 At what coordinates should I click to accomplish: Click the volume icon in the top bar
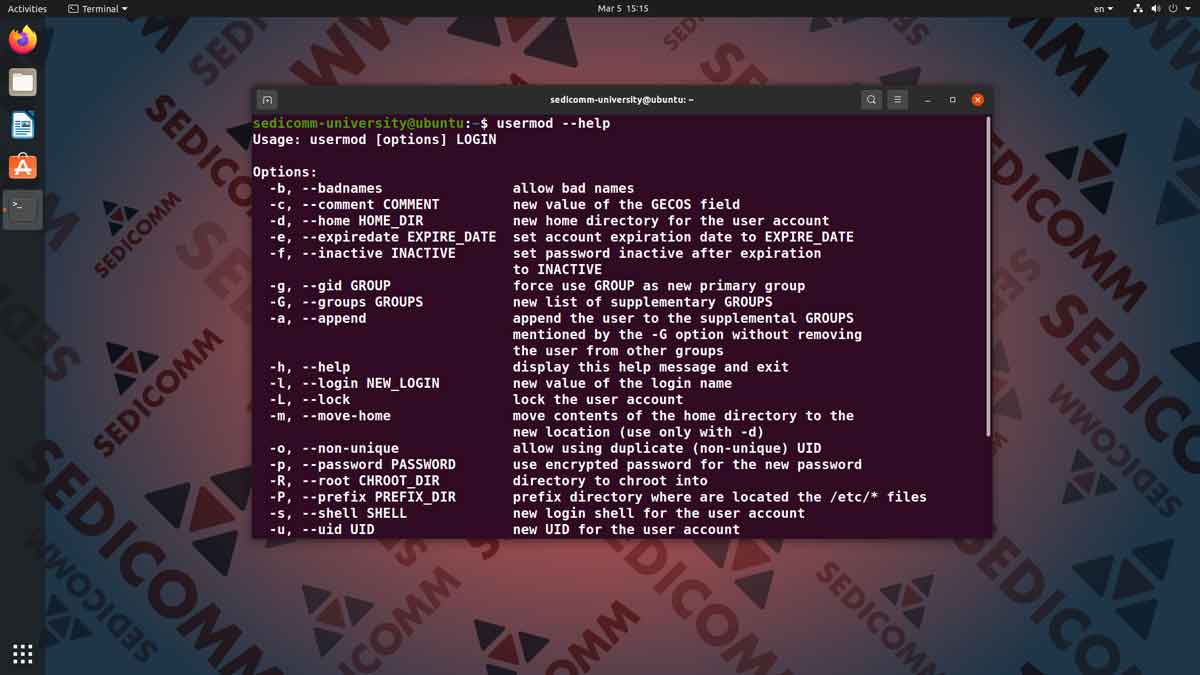click(1155, 9)
